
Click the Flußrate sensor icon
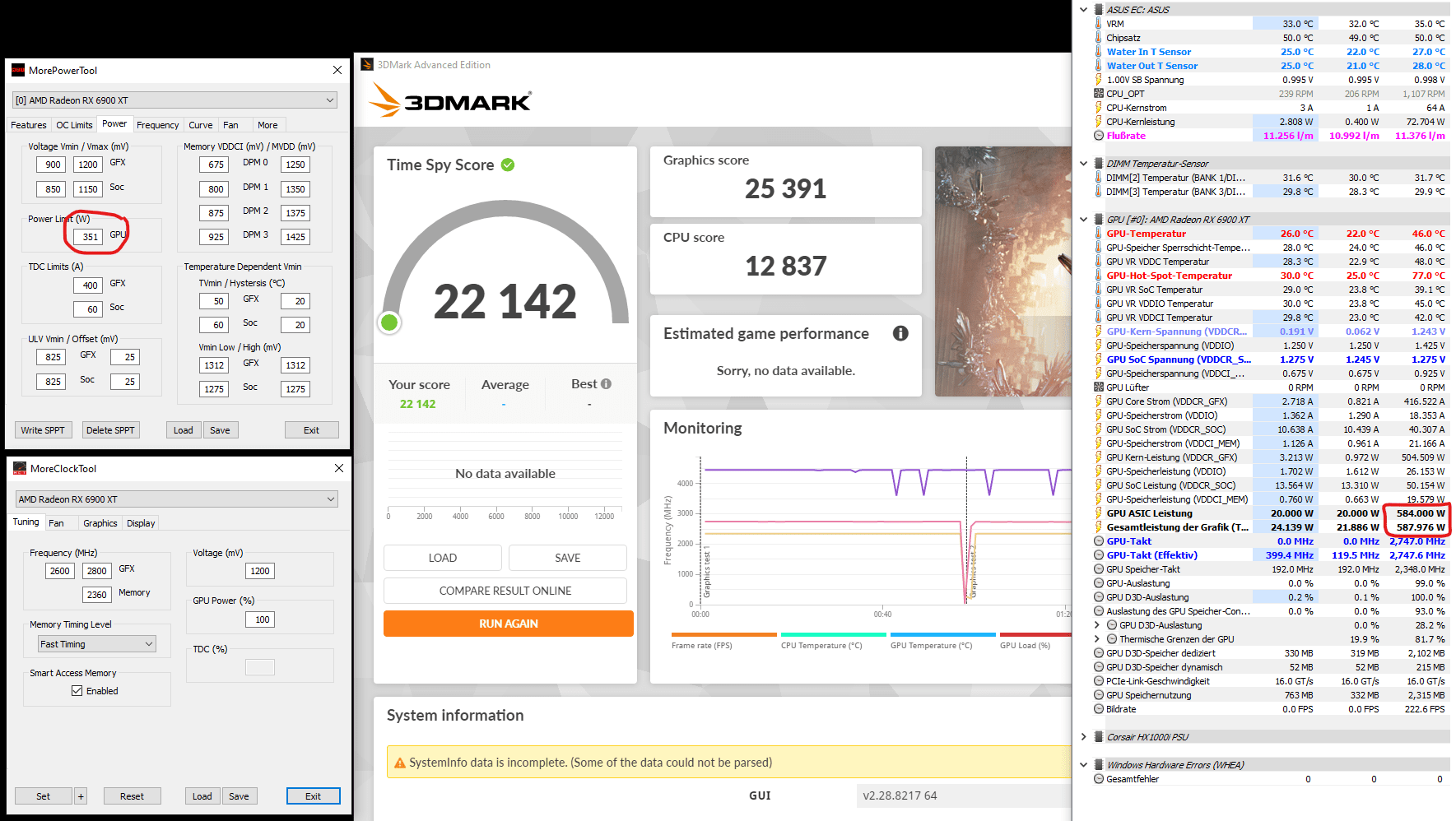click(x=1099, y=136)
